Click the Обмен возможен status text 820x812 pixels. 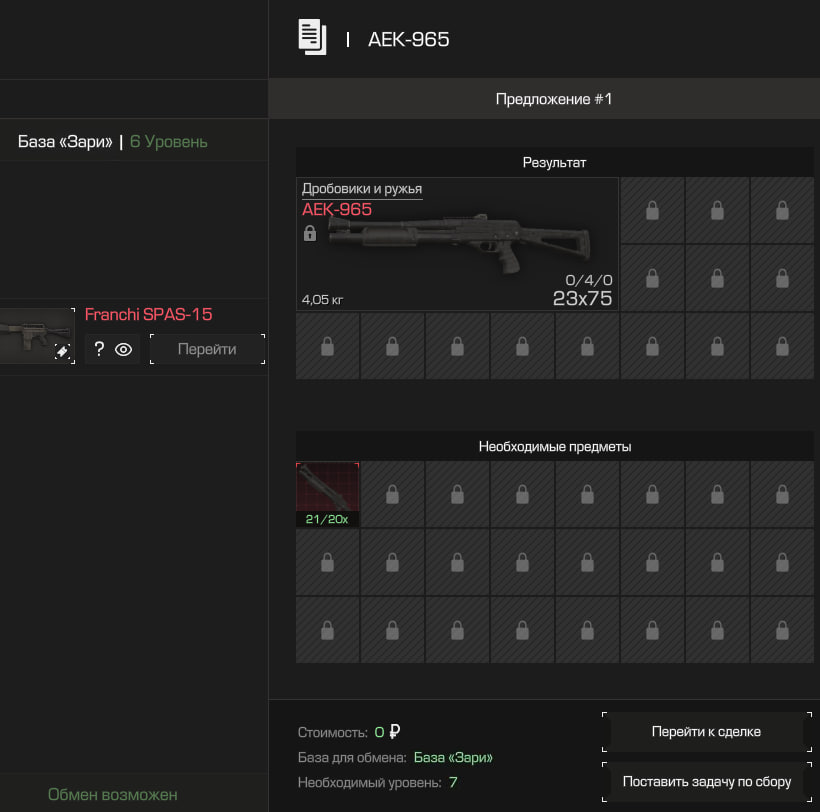coord(112,795)
